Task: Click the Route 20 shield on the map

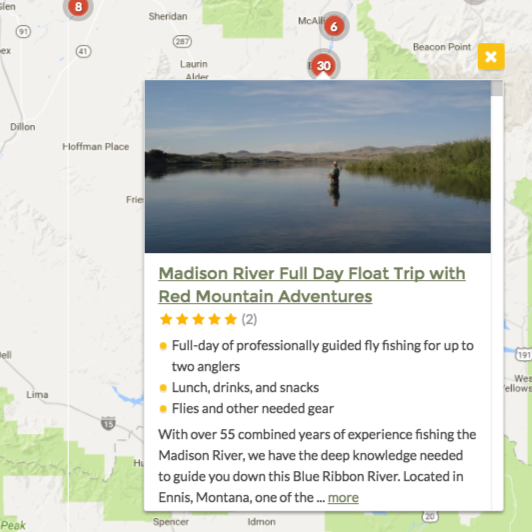Action: point(430,516)
